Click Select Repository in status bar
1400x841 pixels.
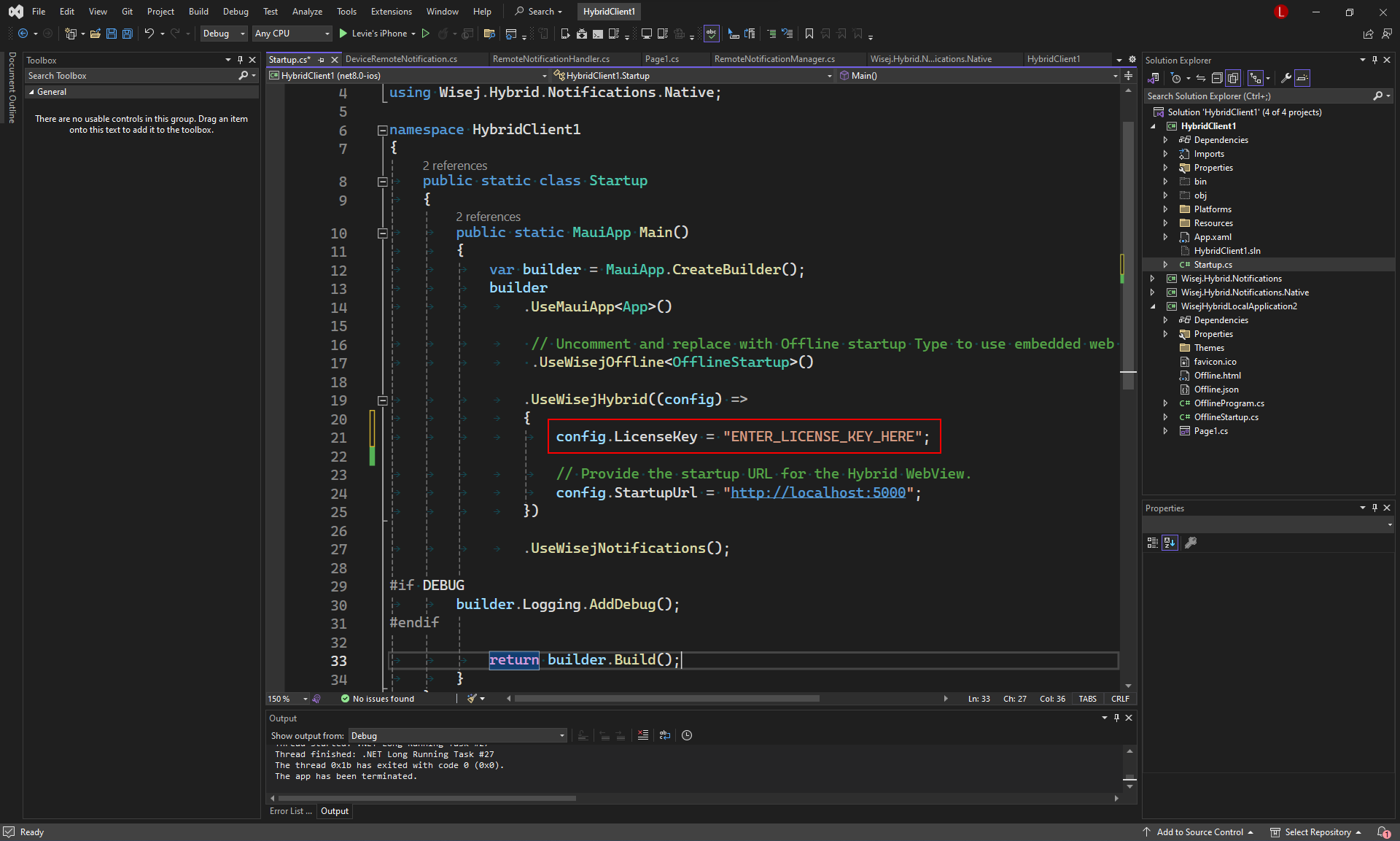click(x=1317, y=832)
